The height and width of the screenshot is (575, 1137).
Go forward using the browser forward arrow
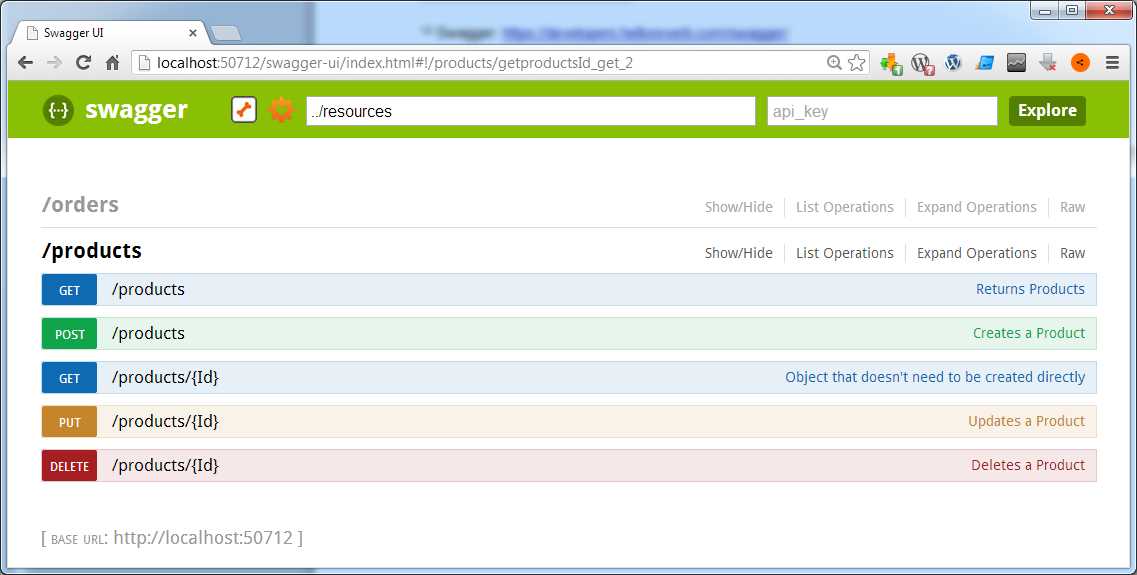tap(54, 63)
